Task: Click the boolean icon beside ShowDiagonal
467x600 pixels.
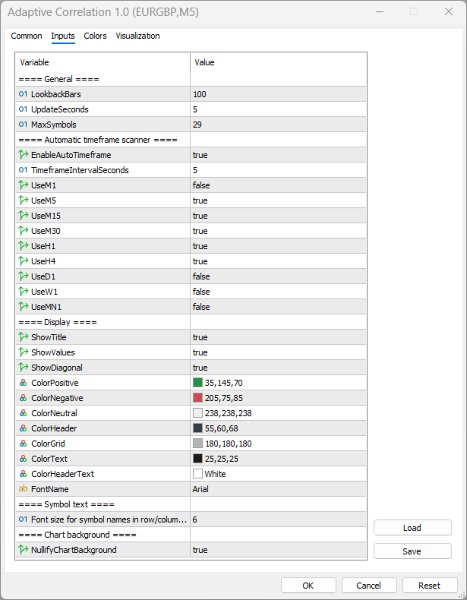Action: 23,367
